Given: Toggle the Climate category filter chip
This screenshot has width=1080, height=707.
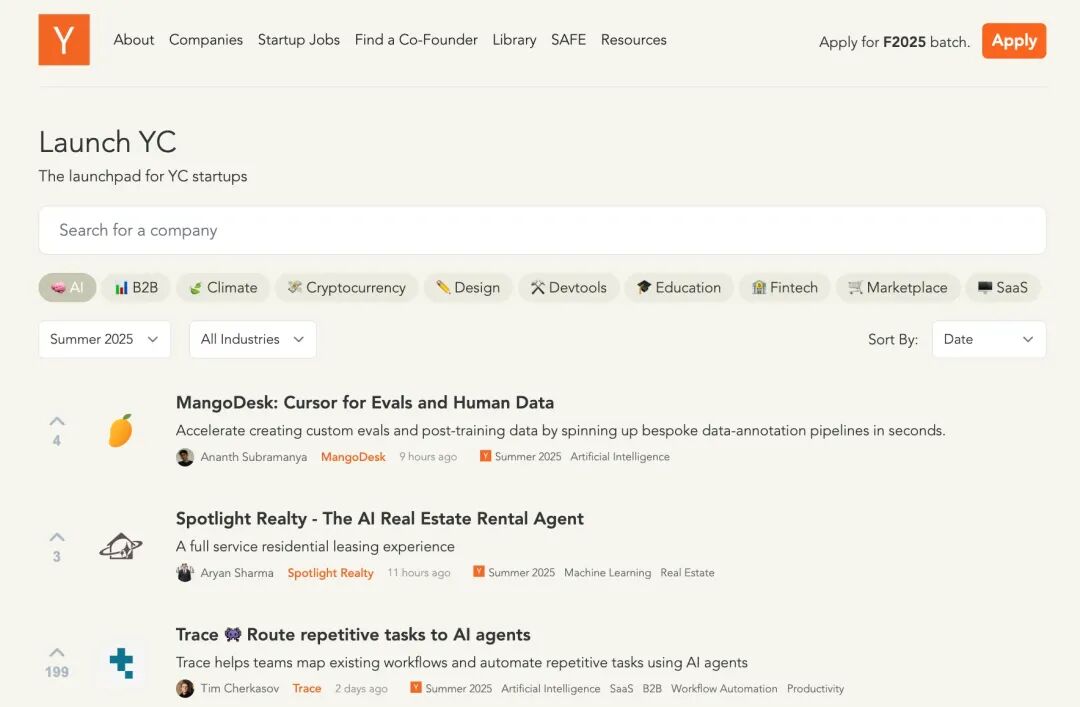Looking at the screenshot, I should click(223, 287).
